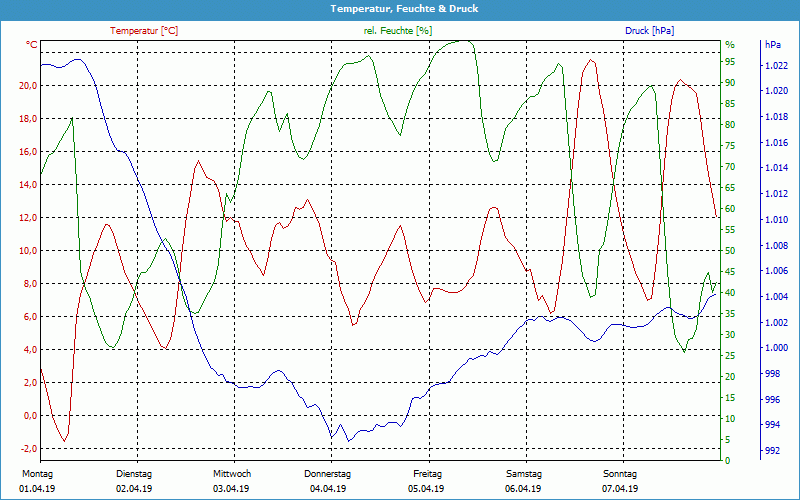Click the date '02.04.19'

coord(134,489)
